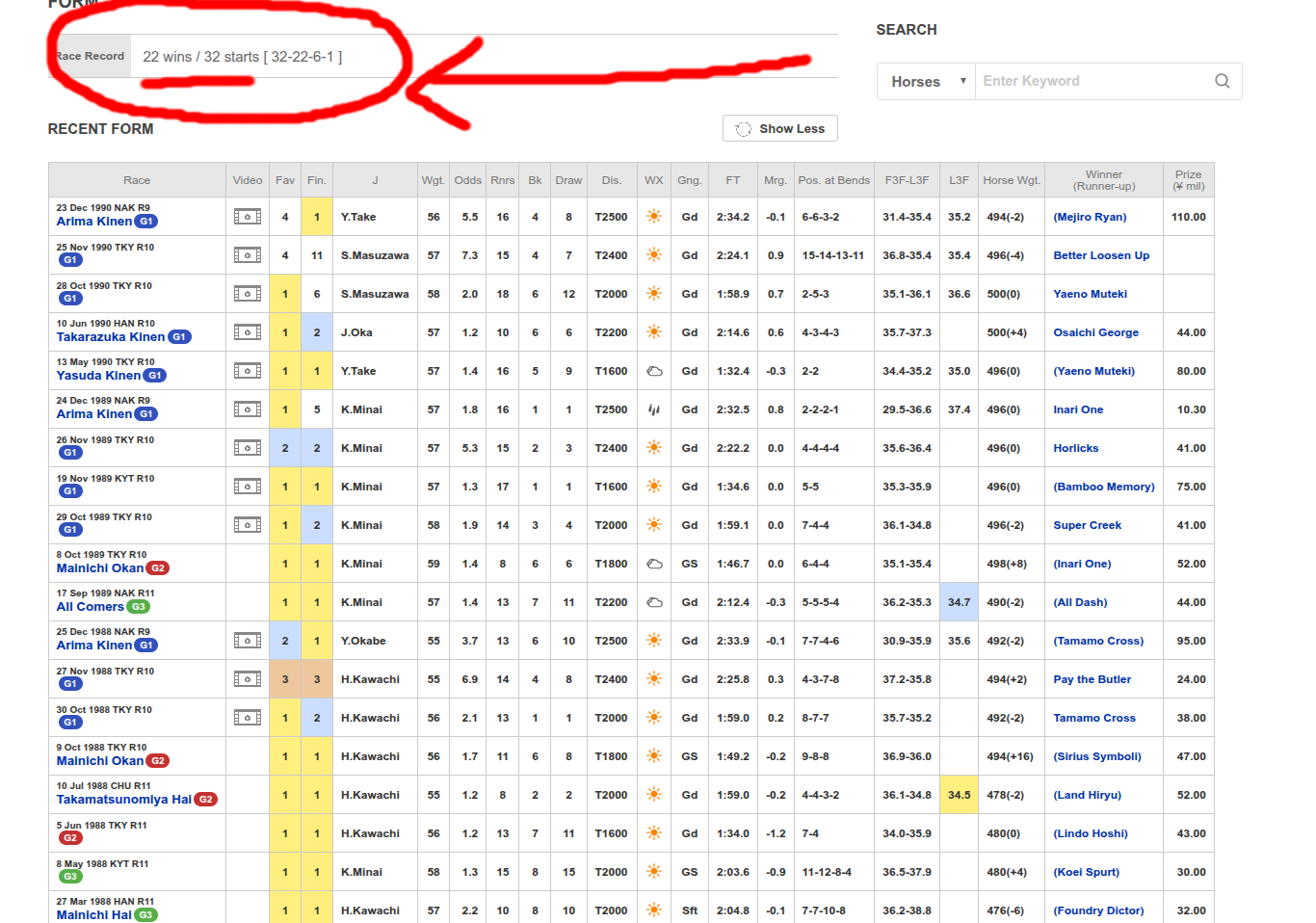Viewport: 1316px width, 923px height.
Task: Click the 110.00 prize value
Action: pyautogui.click(x=1189, y=217)
